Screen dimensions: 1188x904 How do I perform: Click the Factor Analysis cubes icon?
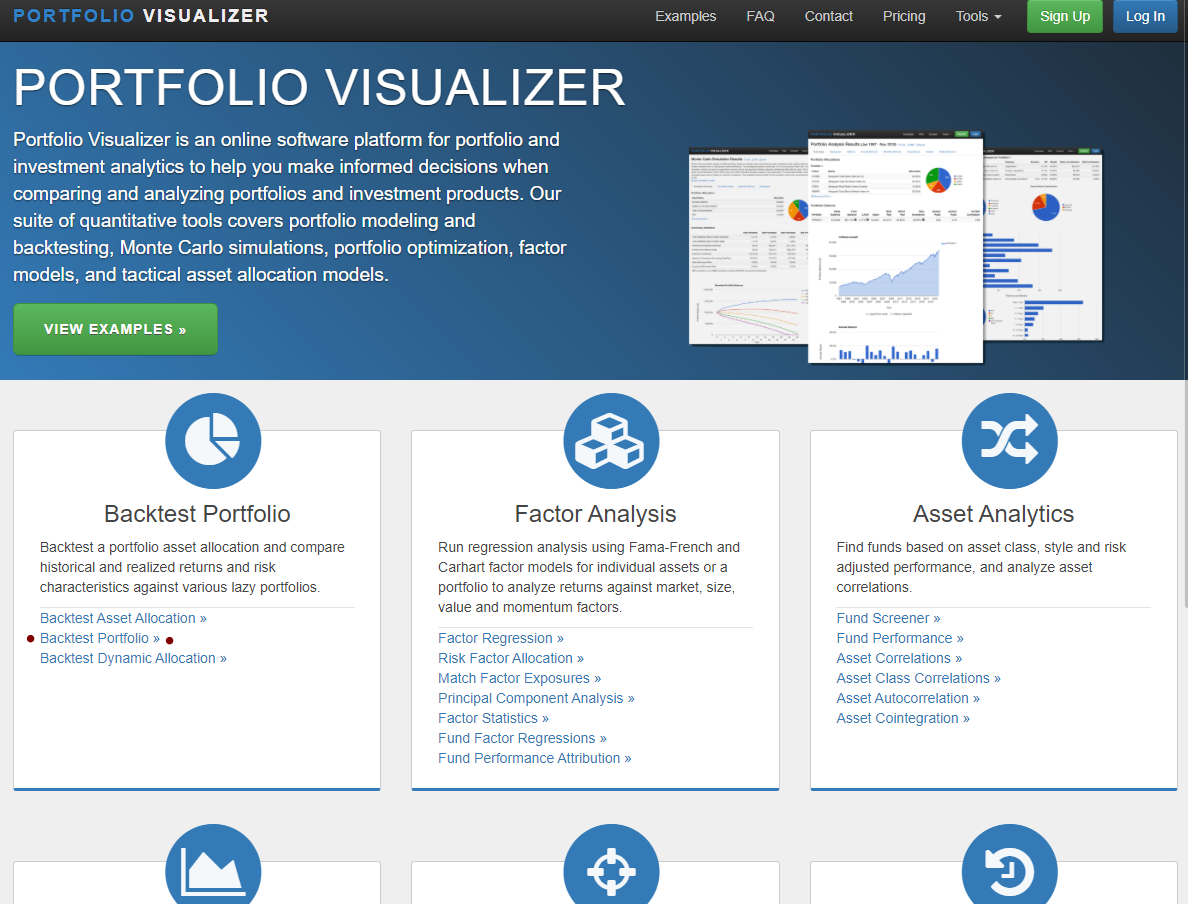click(x=611, y=441)
